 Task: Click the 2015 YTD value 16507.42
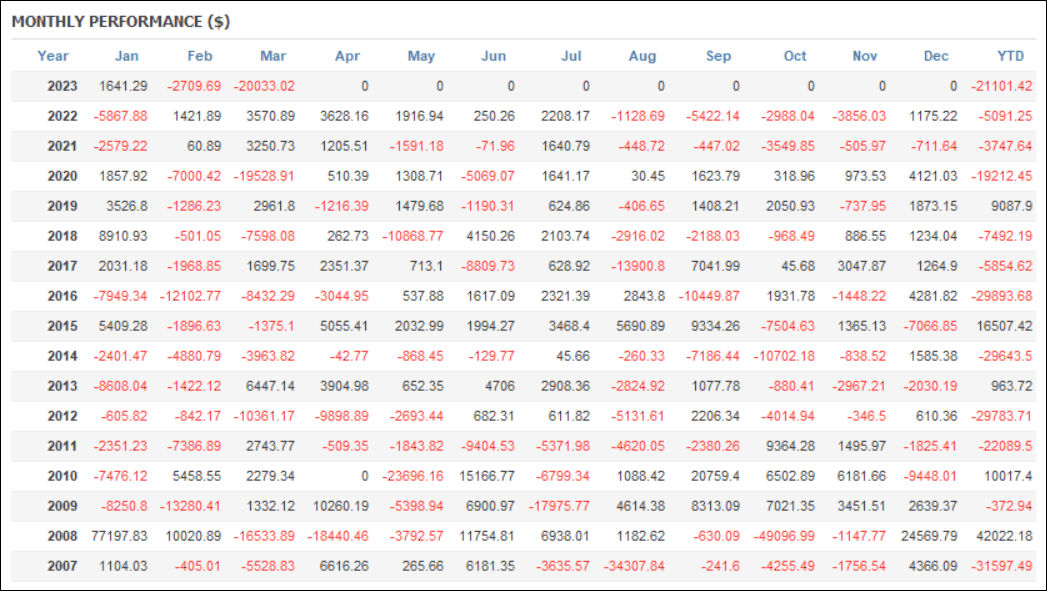[1004, 326]
